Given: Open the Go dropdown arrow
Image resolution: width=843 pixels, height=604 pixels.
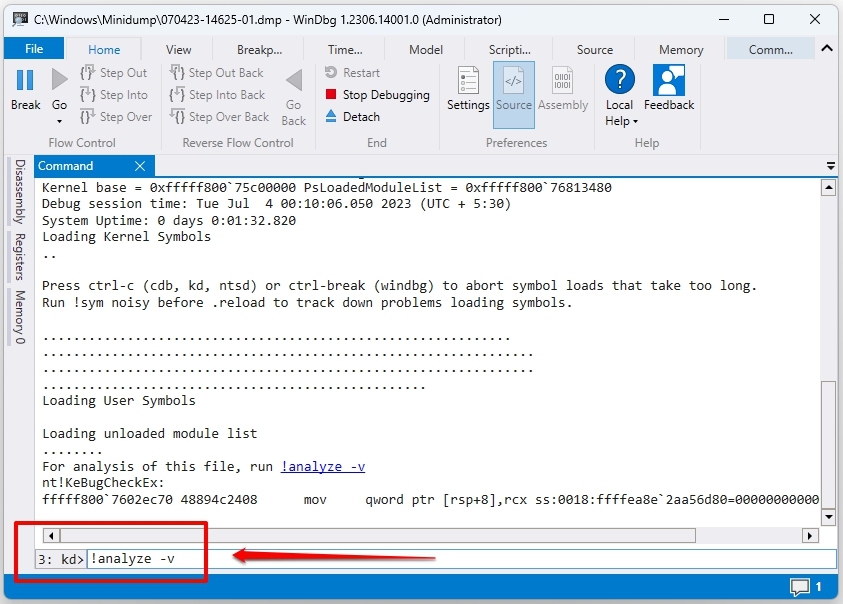Looking at the screenshot, I should pyautogui.click(x=59, y=121).
